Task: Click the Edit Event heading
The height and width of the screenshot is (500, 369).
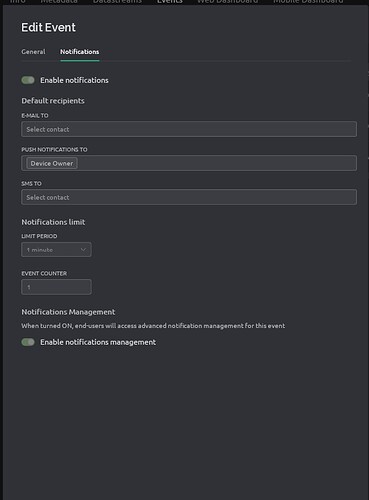Action: [48, 28]
